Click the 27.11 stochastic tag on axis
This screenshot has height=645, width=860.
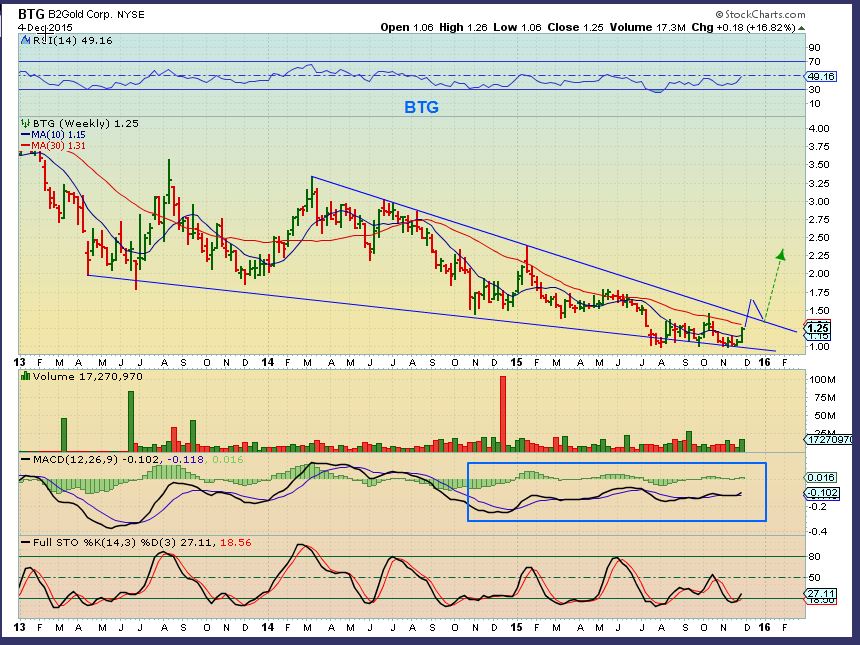coord(821,593)
